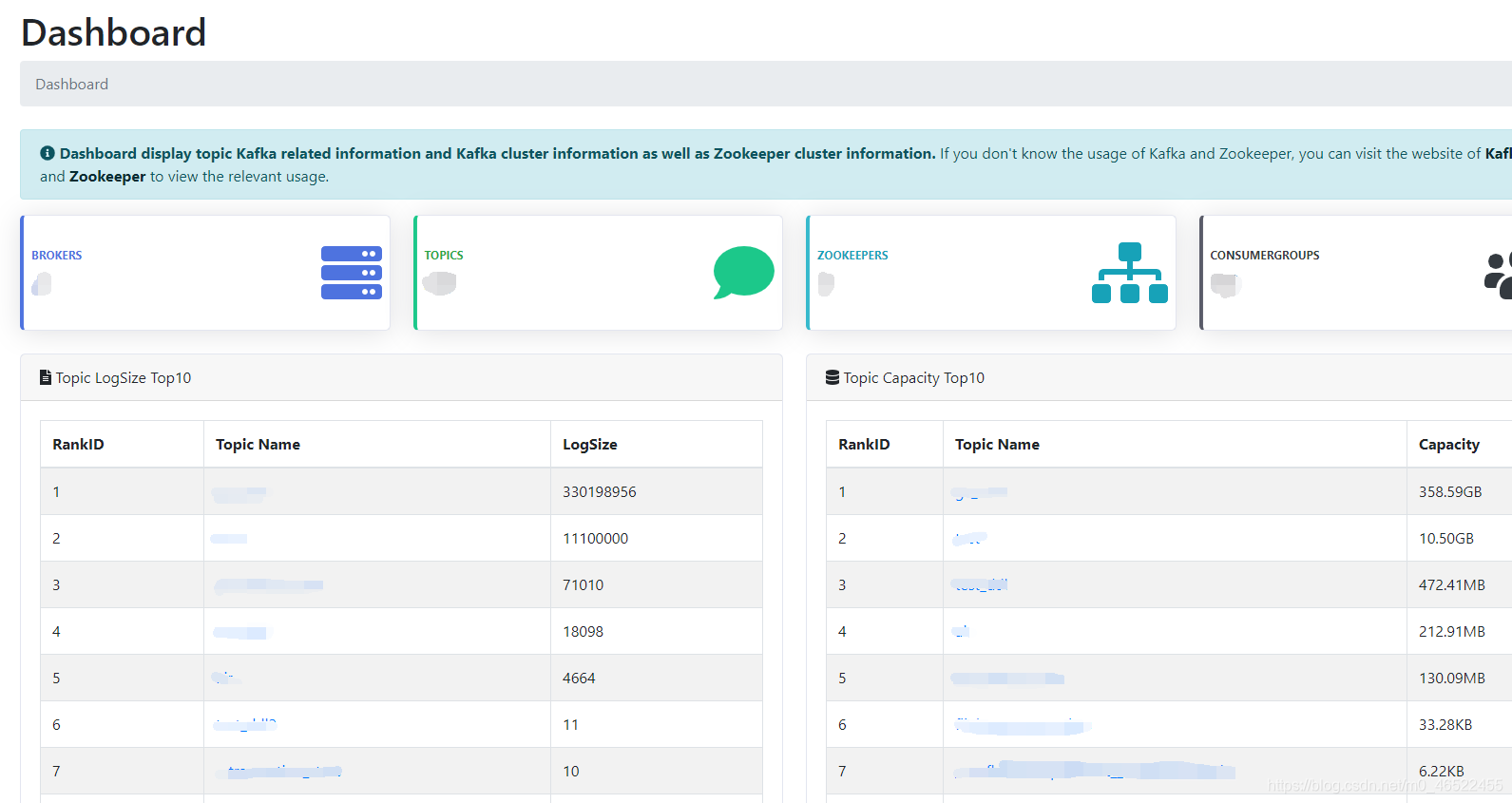This screenshot has width=1512, height=803.
Task: Select the LogSize value 11
Action: pyautogui.click(x=570, y=725)
